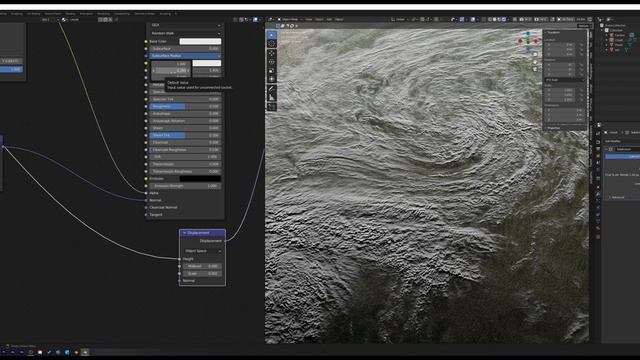
Task: Click the Alpha input socket
Action: point(146,193)
